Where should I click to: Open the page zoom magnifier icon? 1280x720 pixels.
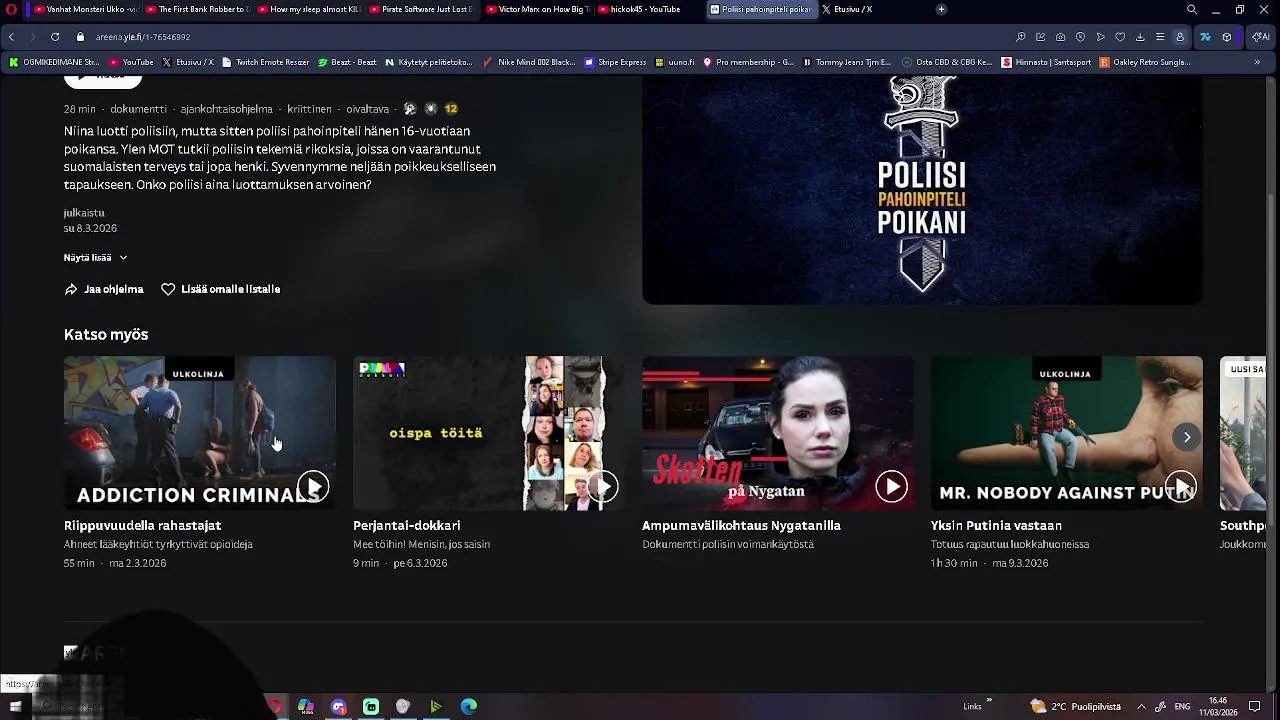[1020, 37]
